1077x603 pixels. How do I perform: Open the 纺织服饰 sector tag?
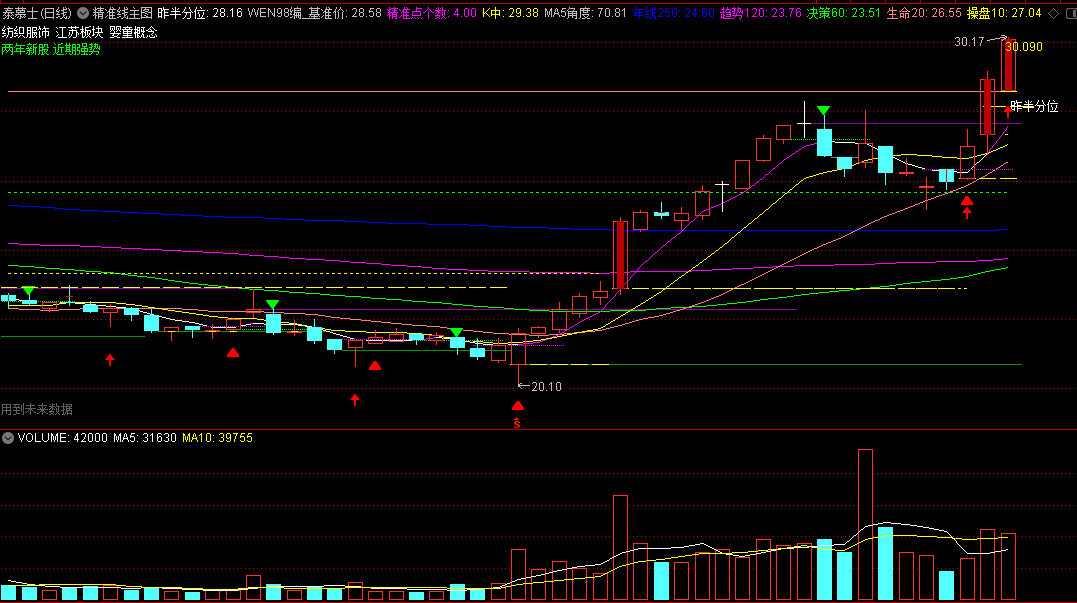pyautogui.click(x=25, y=32)
